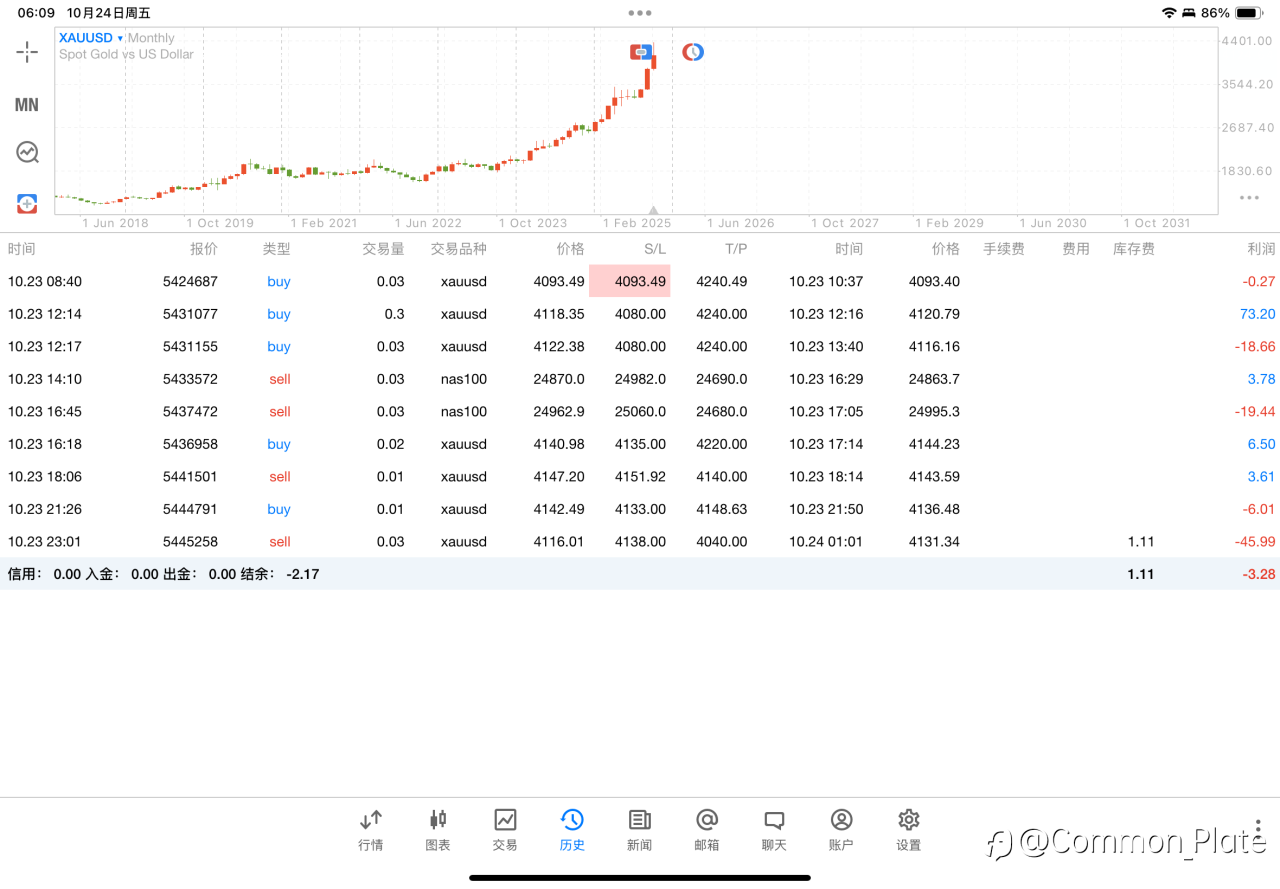
Task: Tap the S/L column header
Action: pyautogui.click(x=655, y=249)
